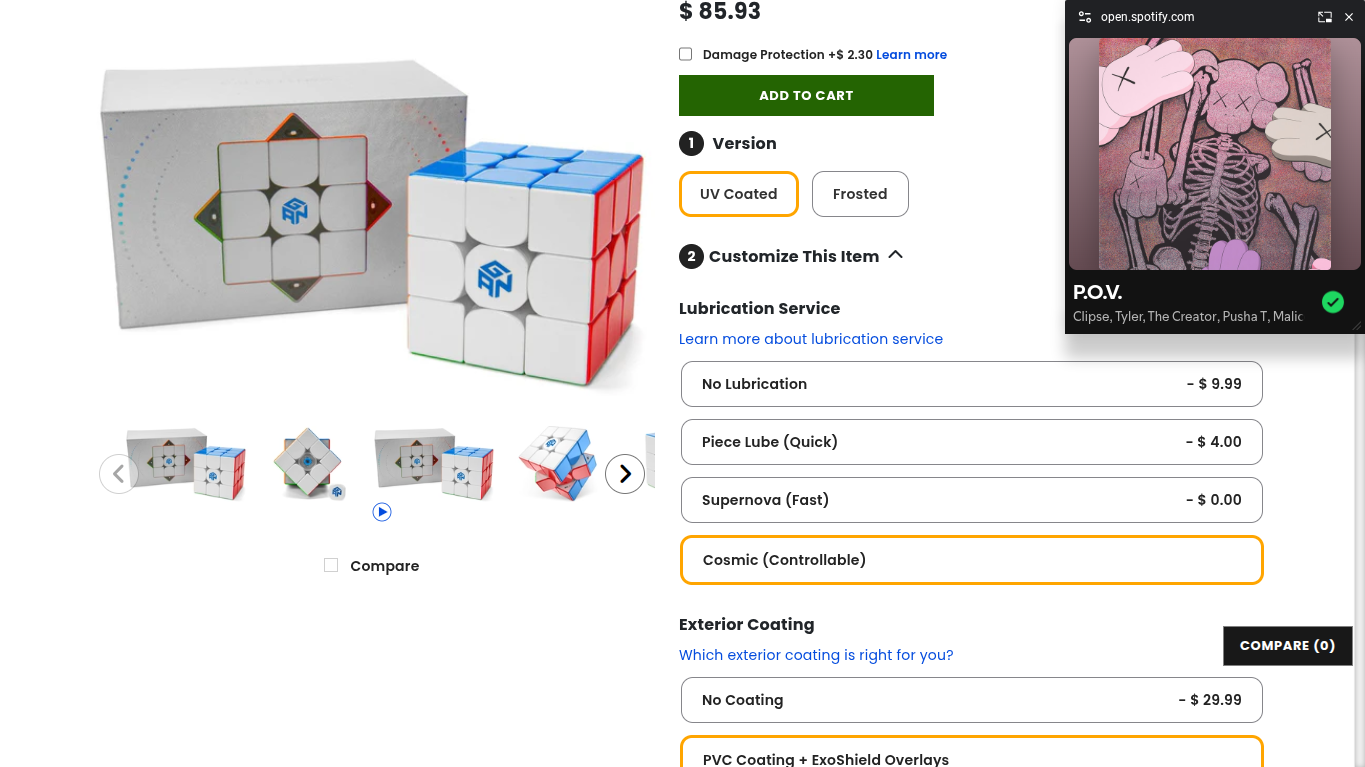Play the product video thumbnail

382,512
